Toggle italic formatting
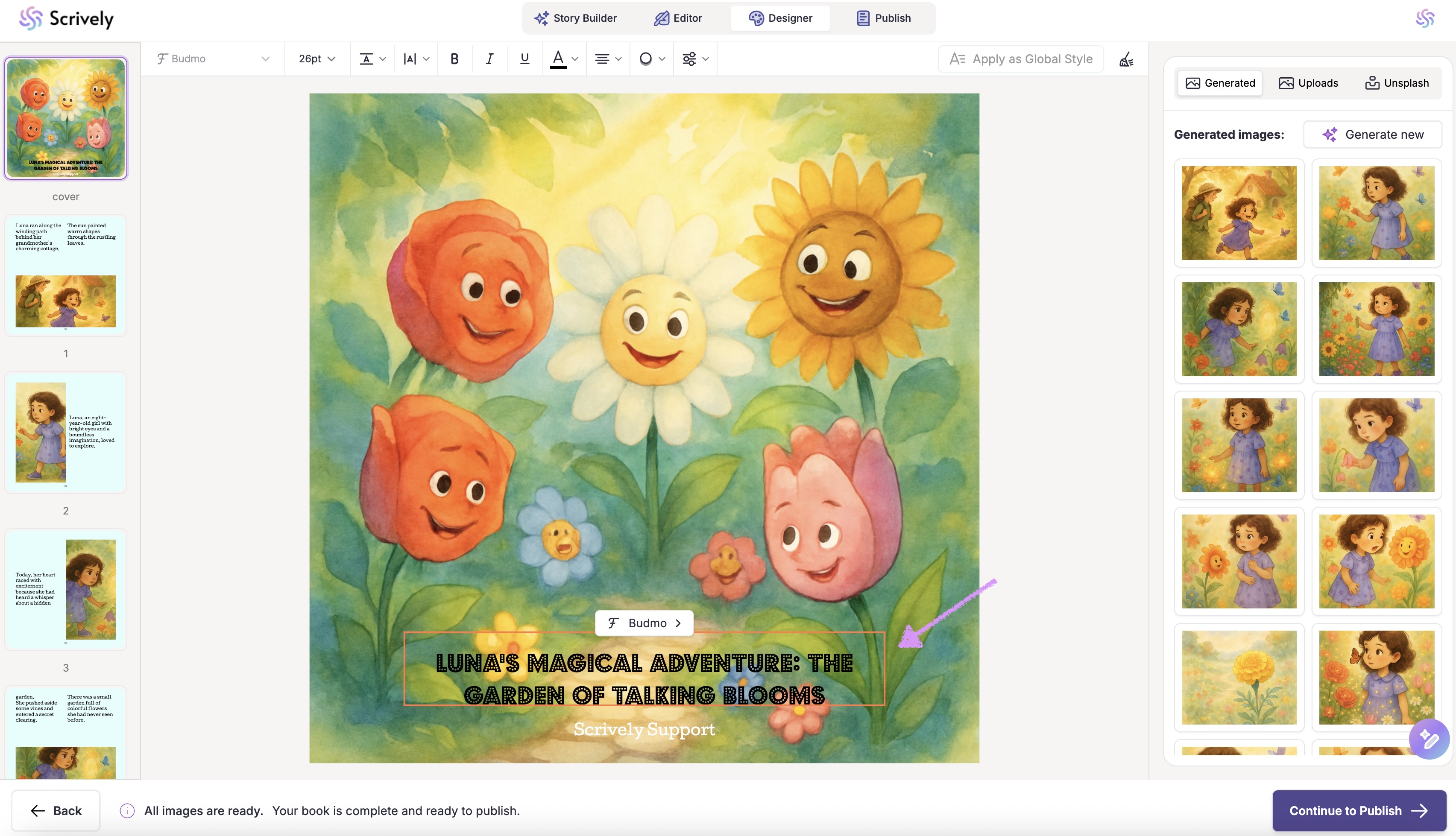This screenshot has width=1456, height=836. (x=489, y=58)
